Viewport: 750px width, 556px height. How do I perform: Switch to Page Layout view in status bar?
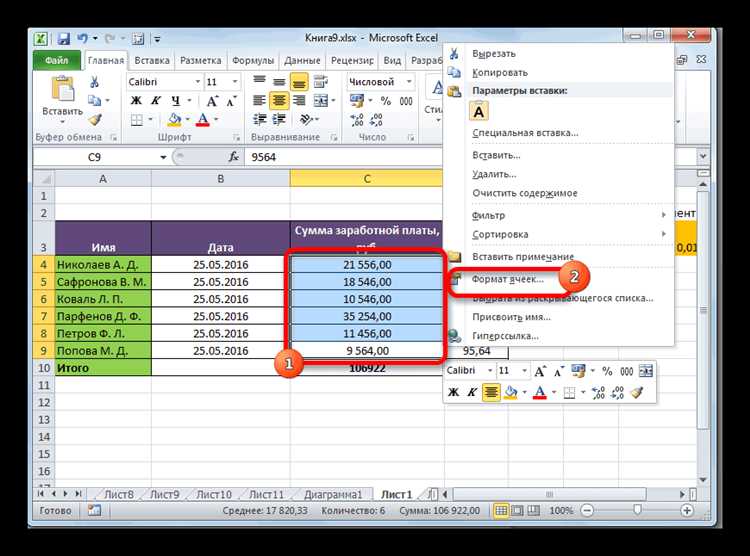[517, 511]
